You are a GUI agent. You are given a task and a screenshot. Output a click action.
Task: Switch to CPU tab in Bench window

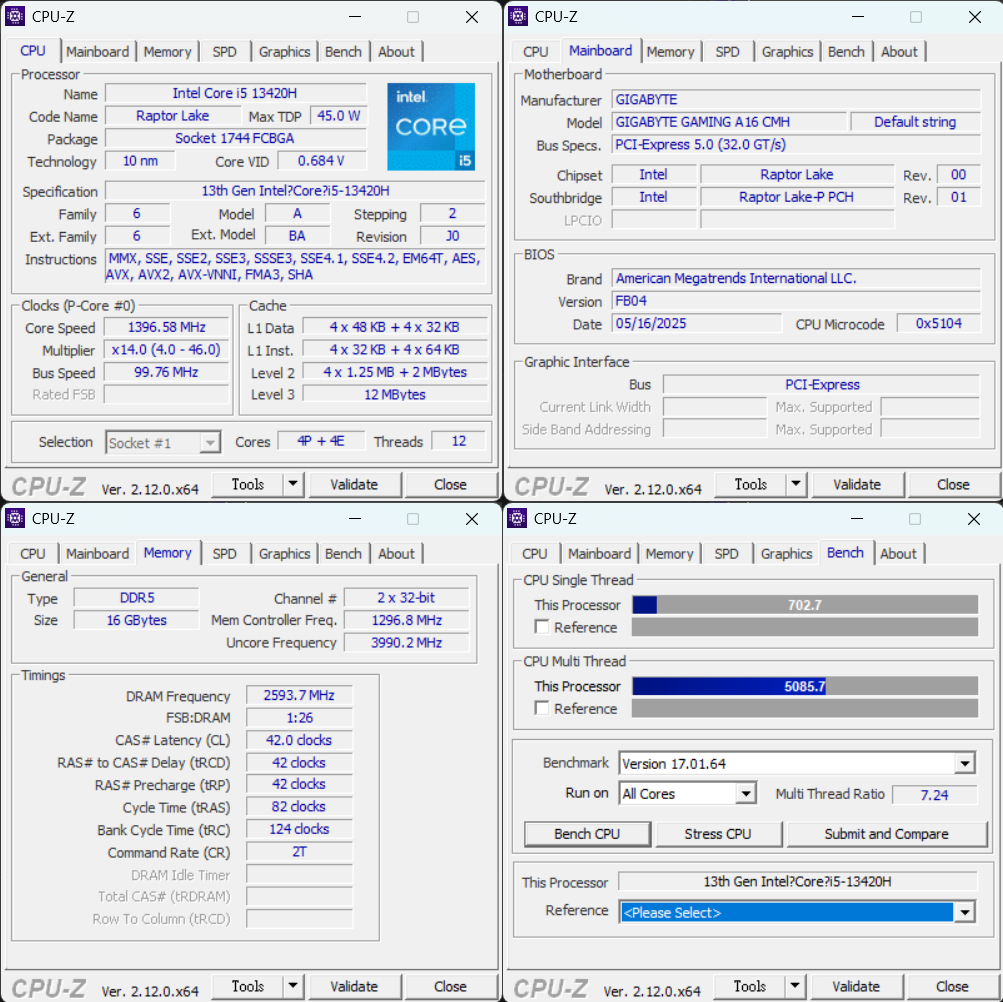[x=535, y=553]
